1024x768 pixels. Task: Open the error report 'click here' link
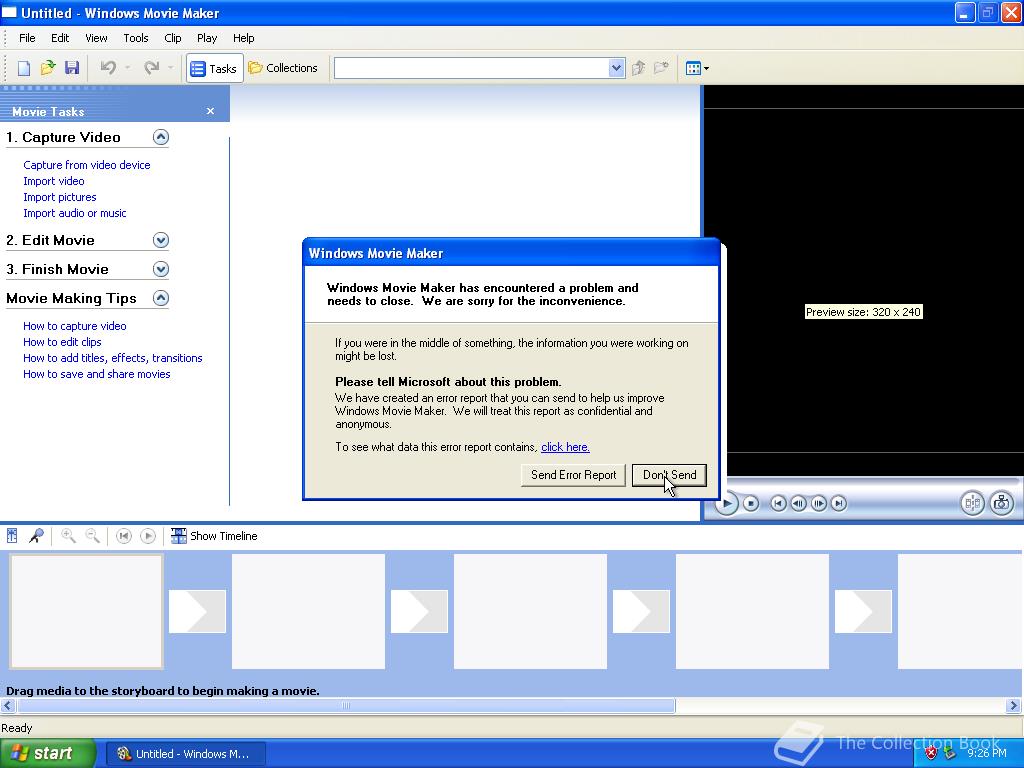coord(566,447)
